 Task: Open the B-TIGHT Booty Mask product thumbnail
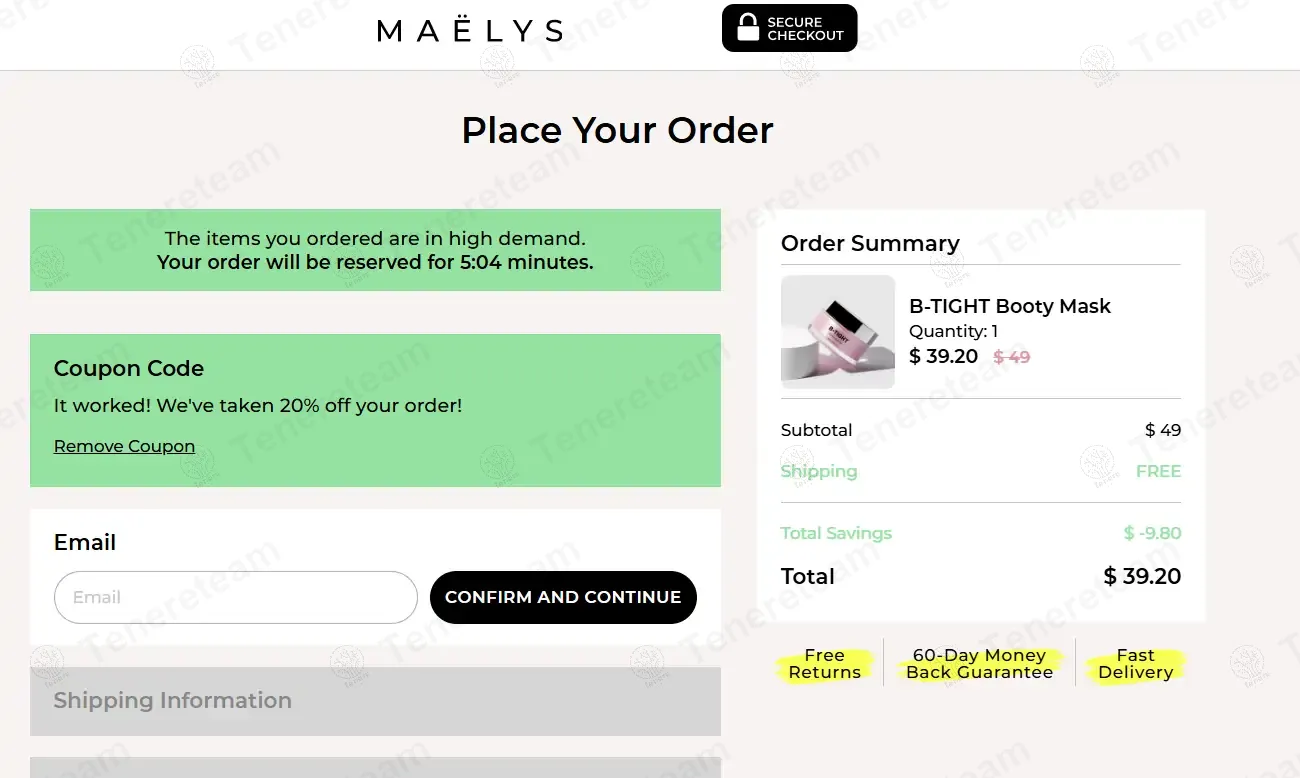(x=837, y=332)
